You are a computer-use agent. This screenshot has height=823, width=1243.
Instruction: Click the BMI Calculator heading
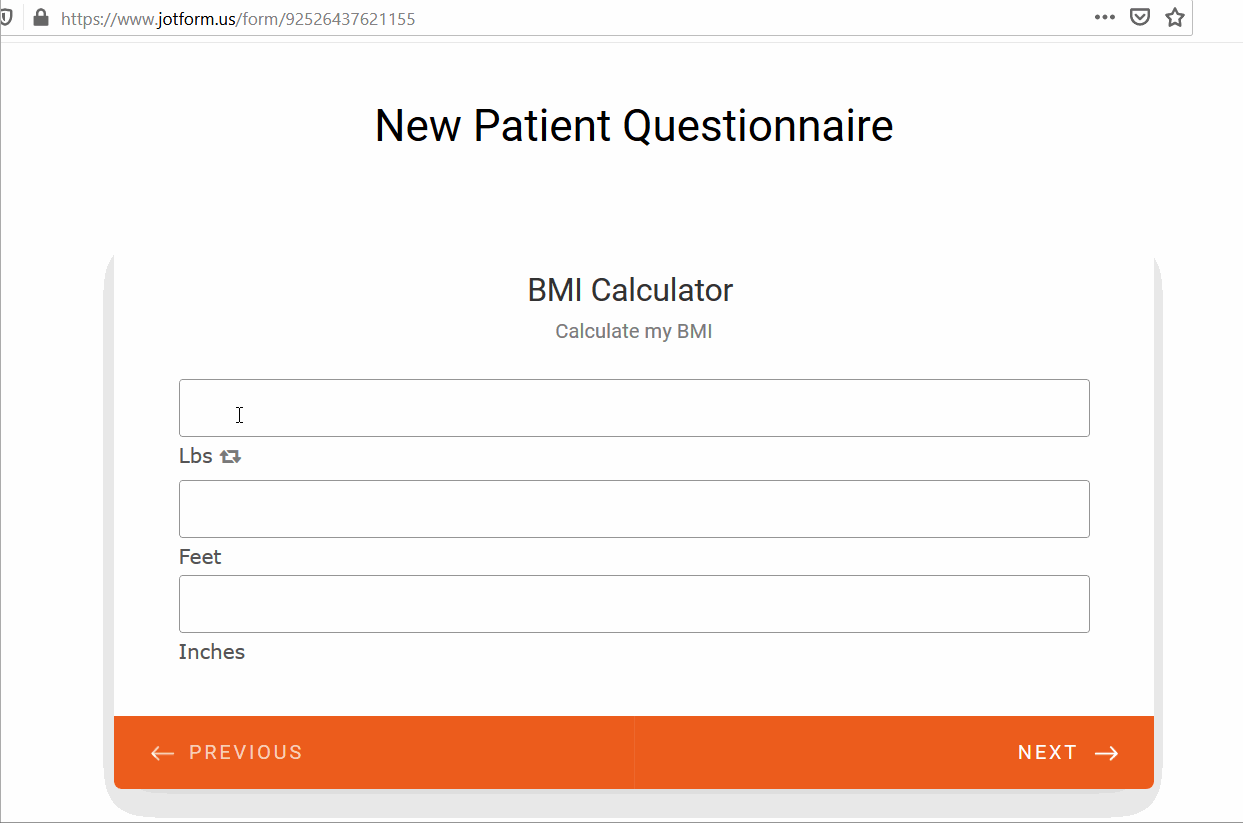point(629,290)
